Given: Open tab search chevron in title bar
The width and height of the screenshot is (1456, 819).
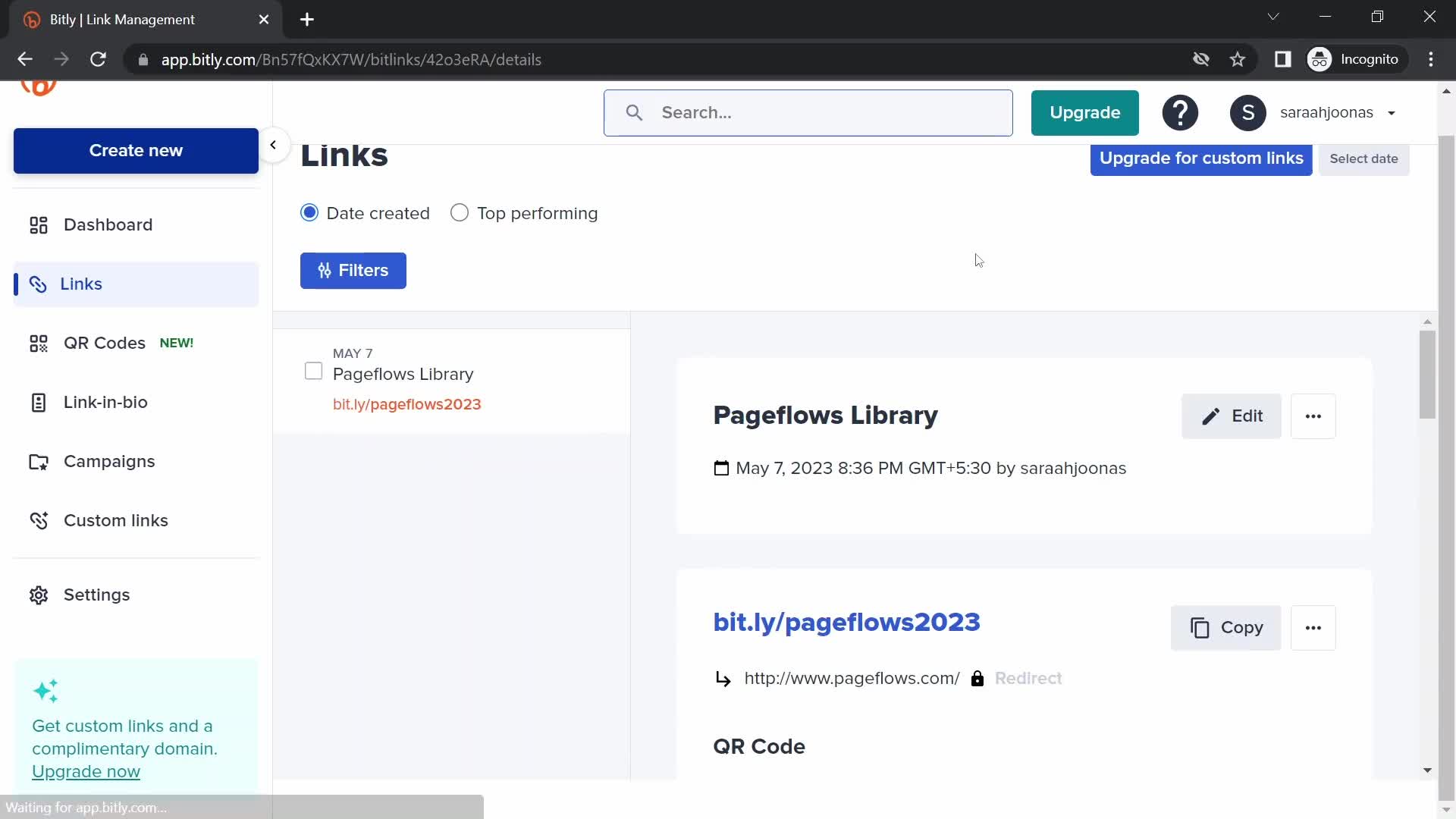Looking at the screenshot, I should [x=1273, y=17].
